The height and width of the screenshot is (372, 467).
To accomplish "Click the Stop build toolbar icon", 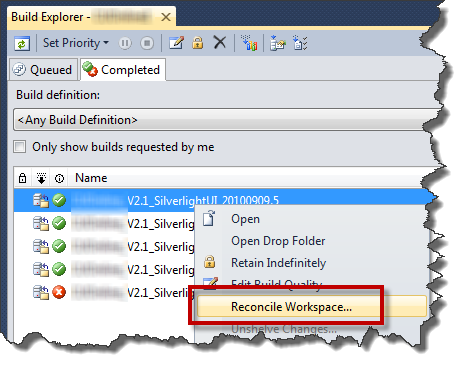I will pos(147,43).
